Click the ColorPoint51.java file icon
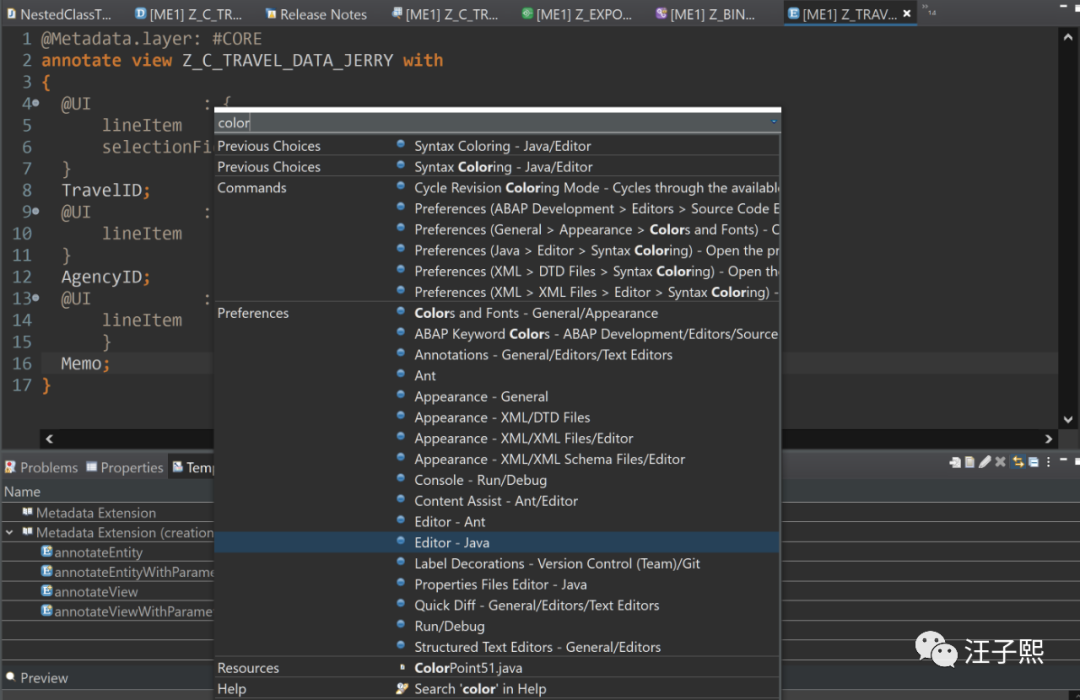Viewport: 1080px width, 700px height. coord(401,668)
